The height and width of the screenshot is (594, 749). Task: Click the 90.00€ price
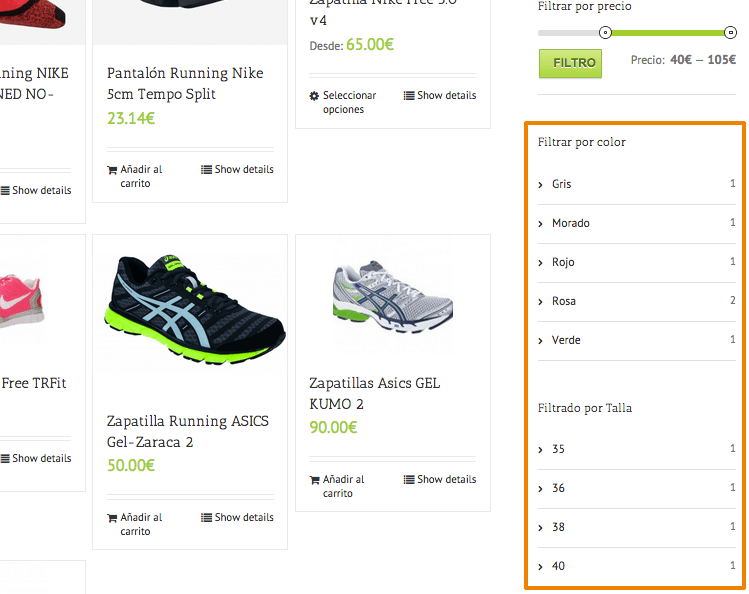[333, 427]
